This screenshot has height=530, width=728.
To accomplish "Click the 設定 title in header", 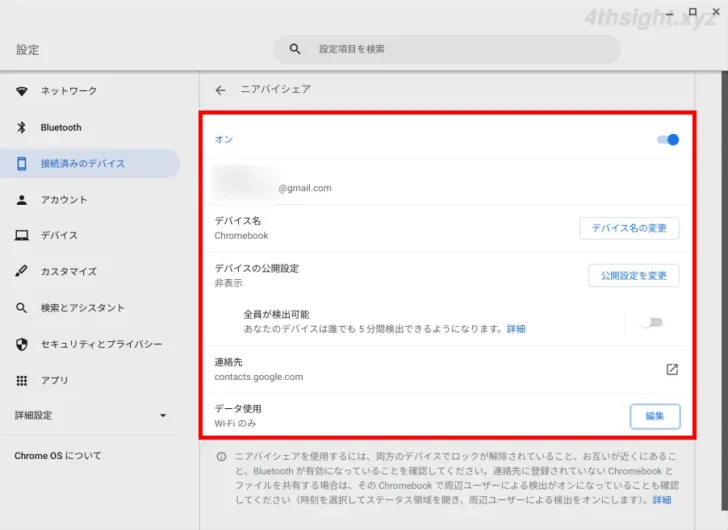I will (27, 50).
